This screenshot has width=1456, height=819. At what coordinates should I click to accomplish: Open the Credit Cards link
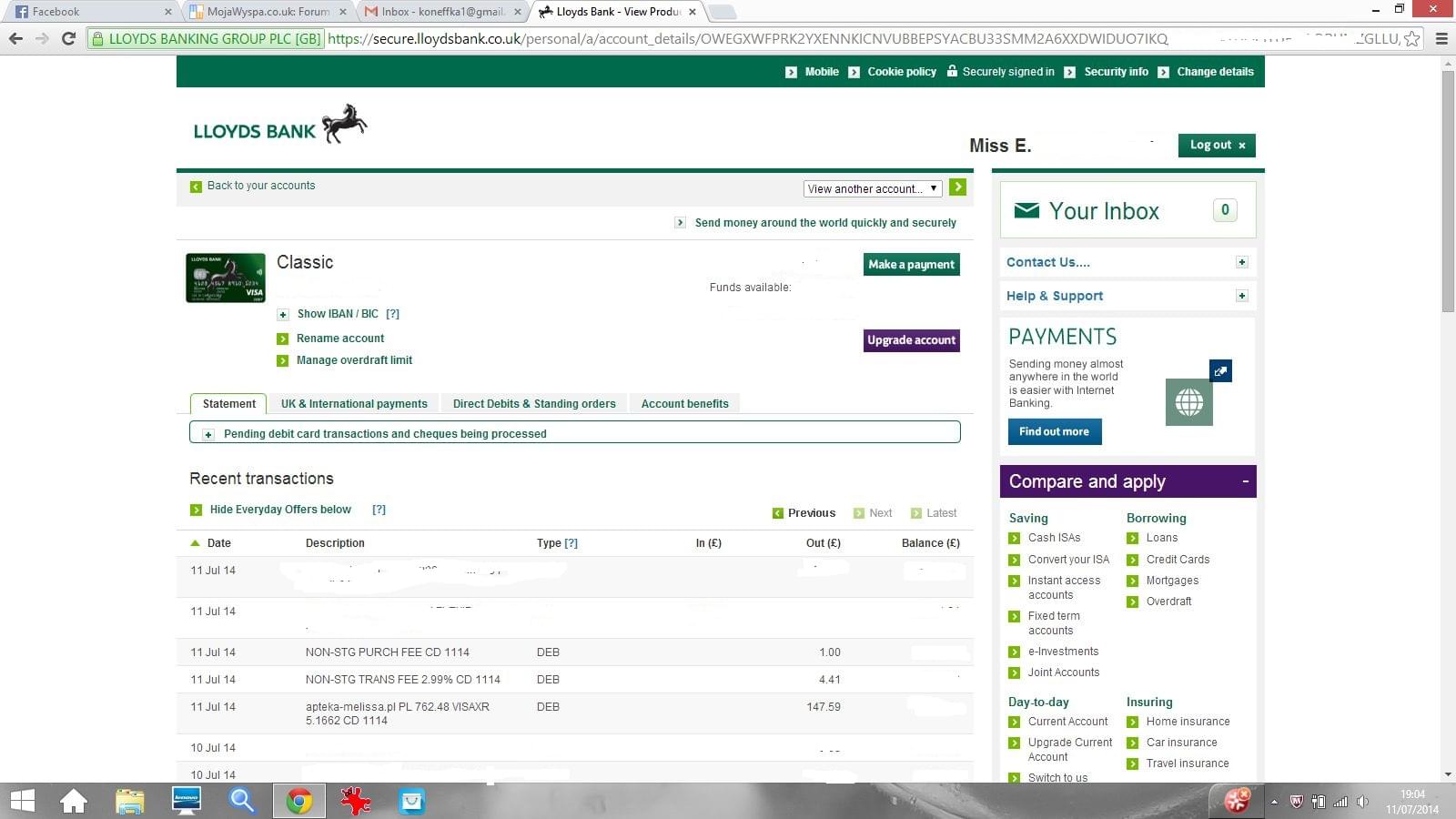click(1178, 560)
